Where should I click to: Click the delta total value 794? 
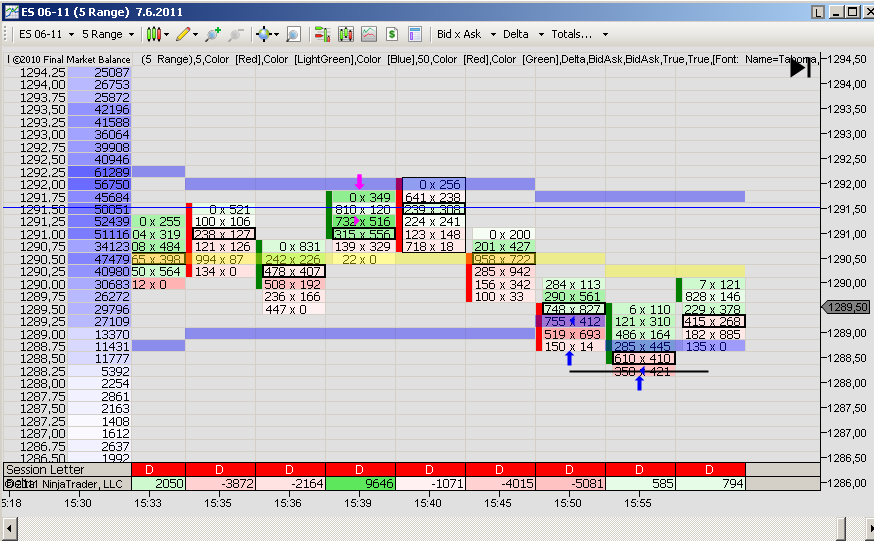[710, 484]
